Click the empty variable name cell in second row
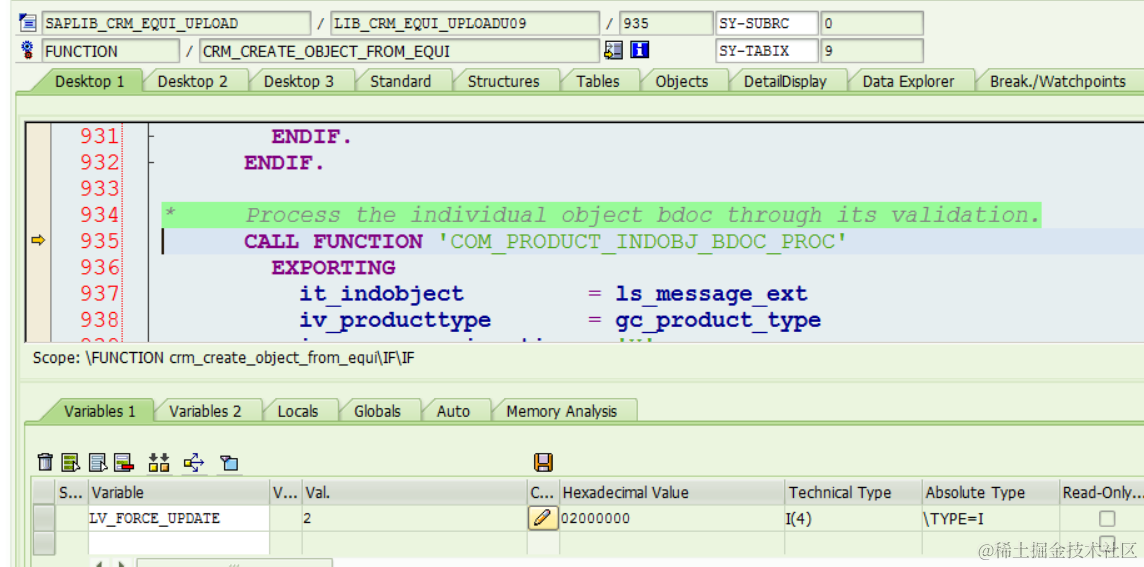The width and height of the screenshot is (1144, 567). coord(179,543)
